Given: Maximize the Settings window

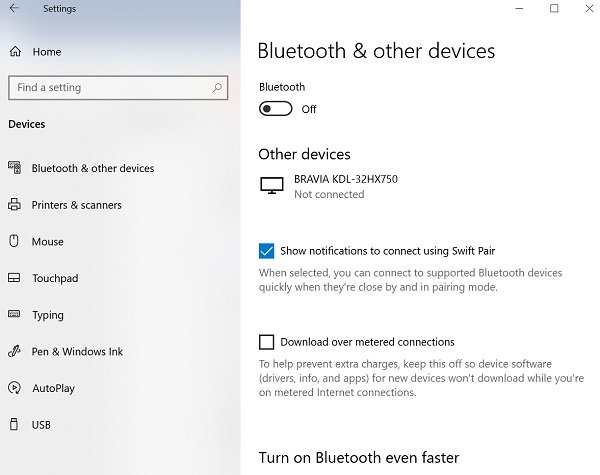Looking at the screenshot, I should tap(554, 9).
